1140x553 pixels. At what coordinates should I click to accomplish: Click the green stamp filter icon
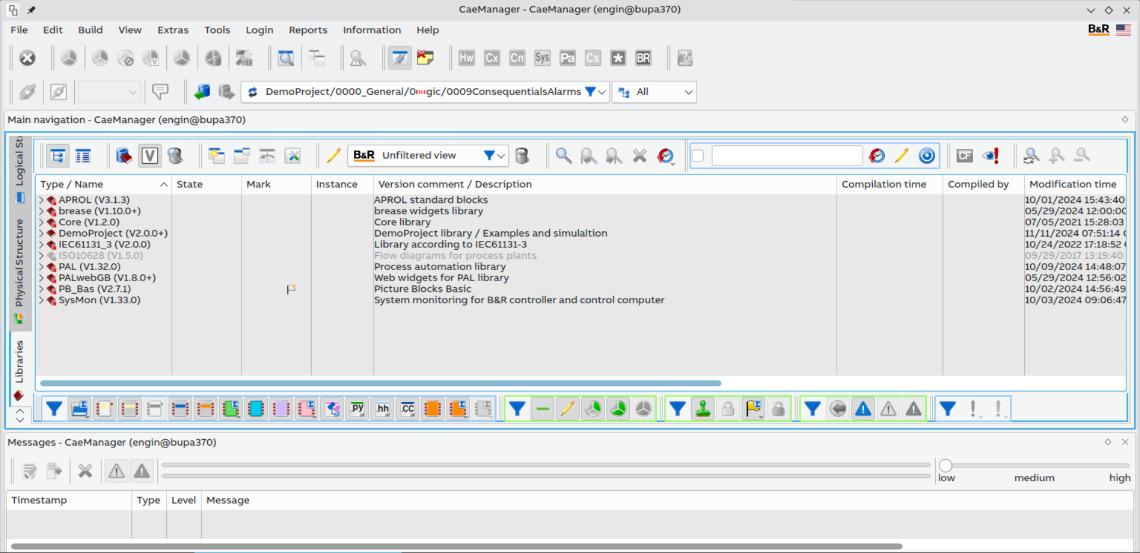[x=703, y=409]
